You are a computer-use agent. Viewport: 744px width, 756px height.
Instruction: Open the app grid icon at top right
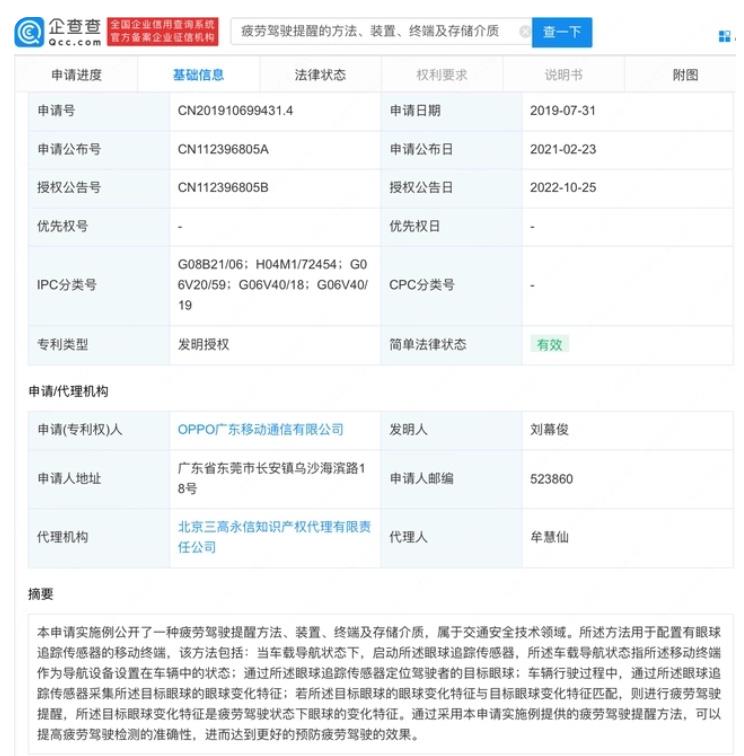pos(724,36)
